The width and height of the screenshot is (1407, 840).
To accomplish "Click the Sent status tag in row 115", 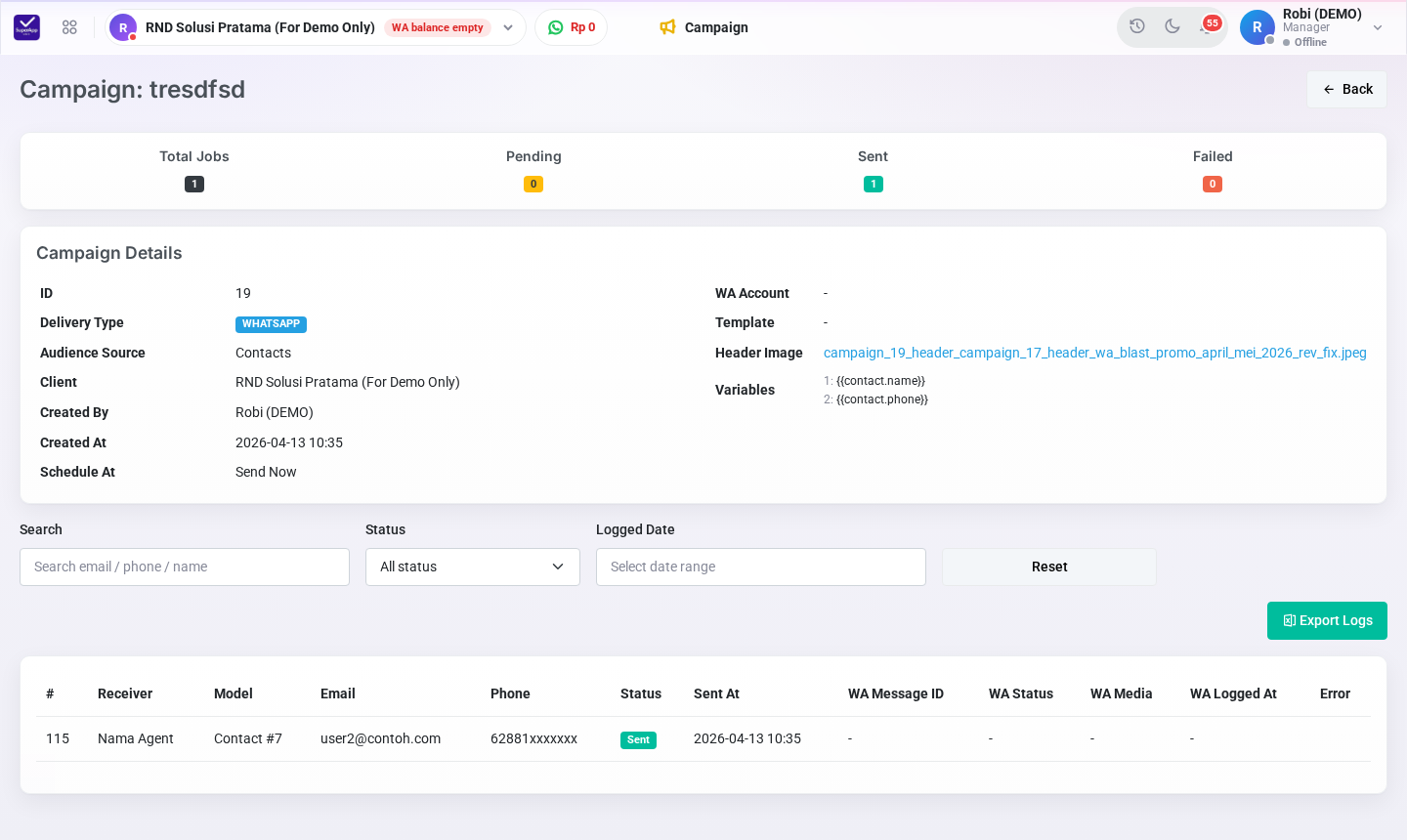I will pos(638,740).
